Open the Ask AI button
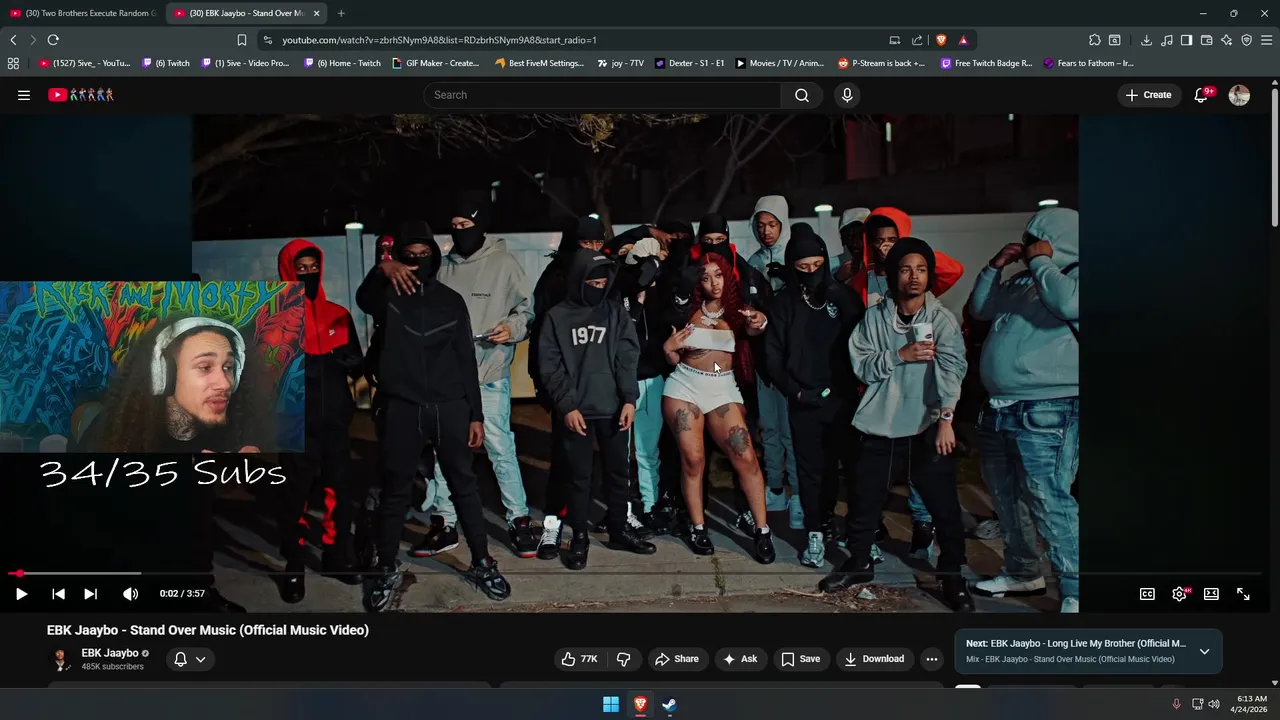Screen dimensions: 1280x720 (740, 659)
